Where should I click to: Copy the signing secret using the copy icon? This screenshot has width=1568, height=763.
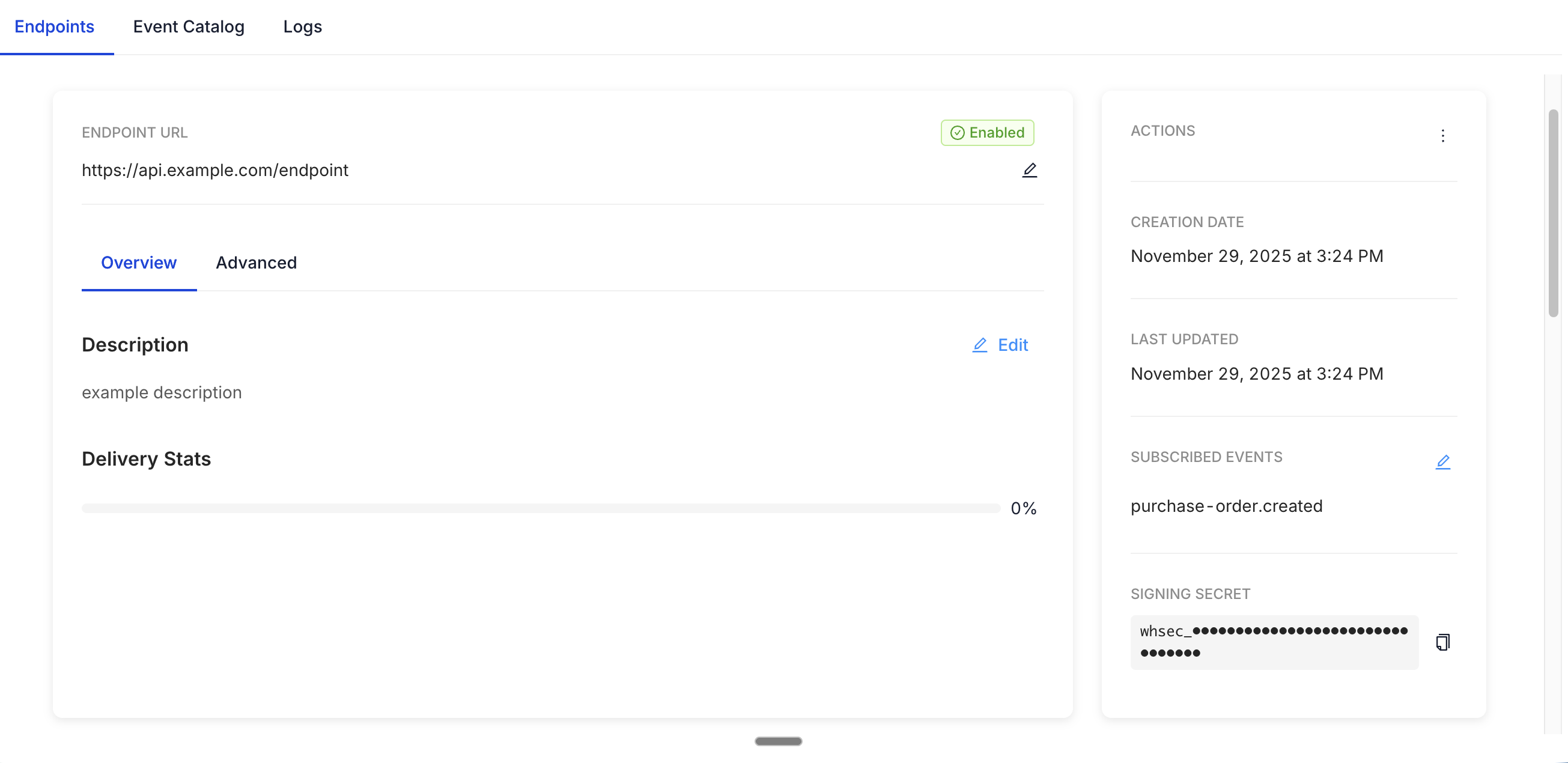pyautogui.click(x=1444, y=642)
